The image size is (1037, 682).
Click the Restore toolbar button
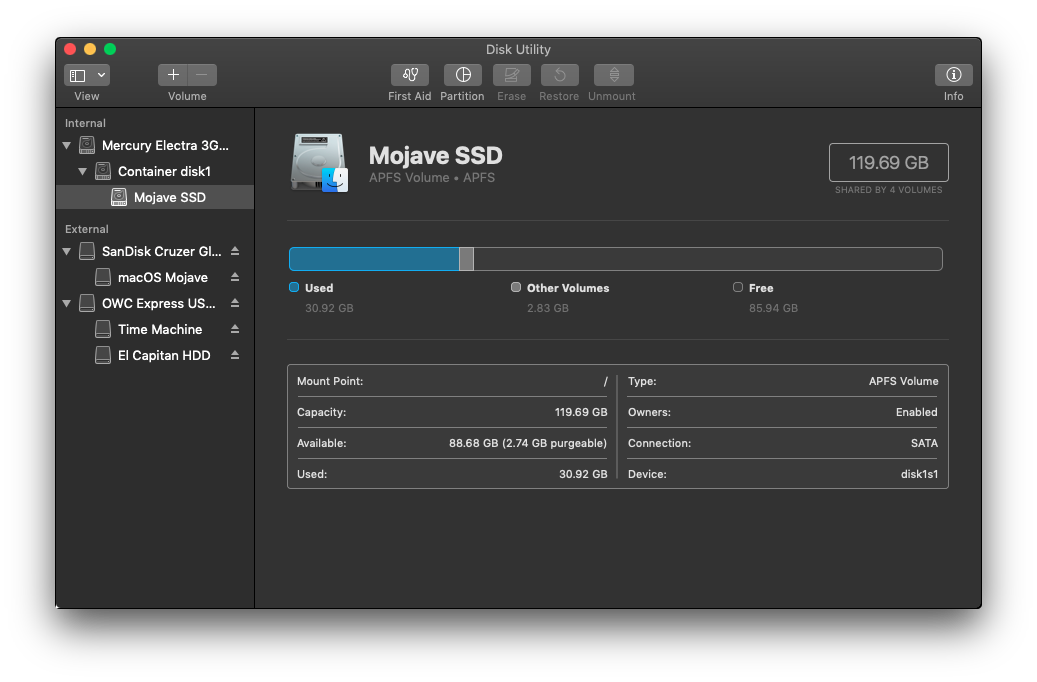560,75
